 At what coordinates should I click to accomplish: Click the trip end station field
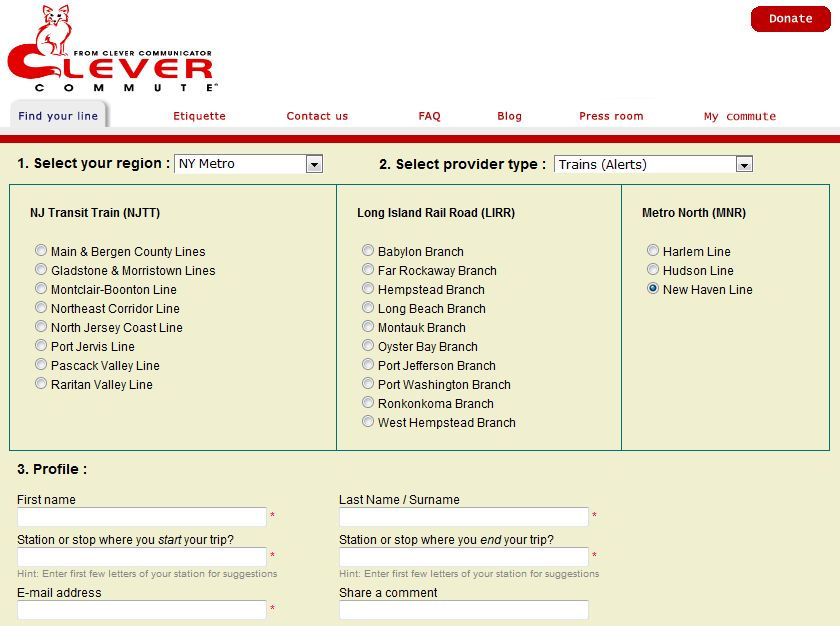tap(464, 557)
